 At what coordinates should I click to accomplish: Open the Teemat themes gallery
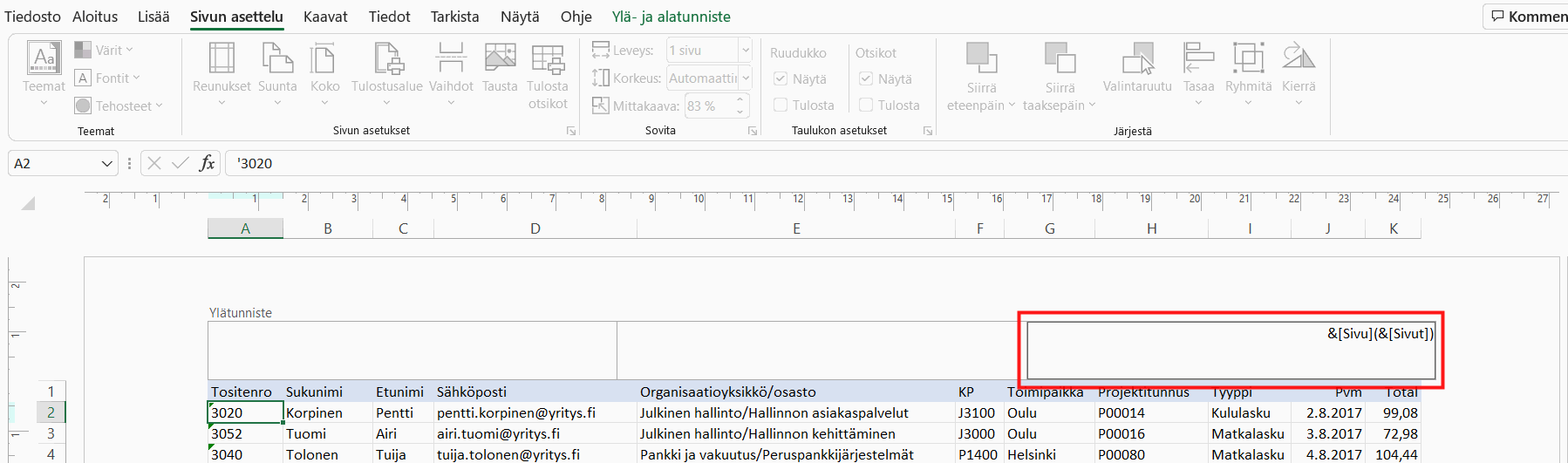44,74
